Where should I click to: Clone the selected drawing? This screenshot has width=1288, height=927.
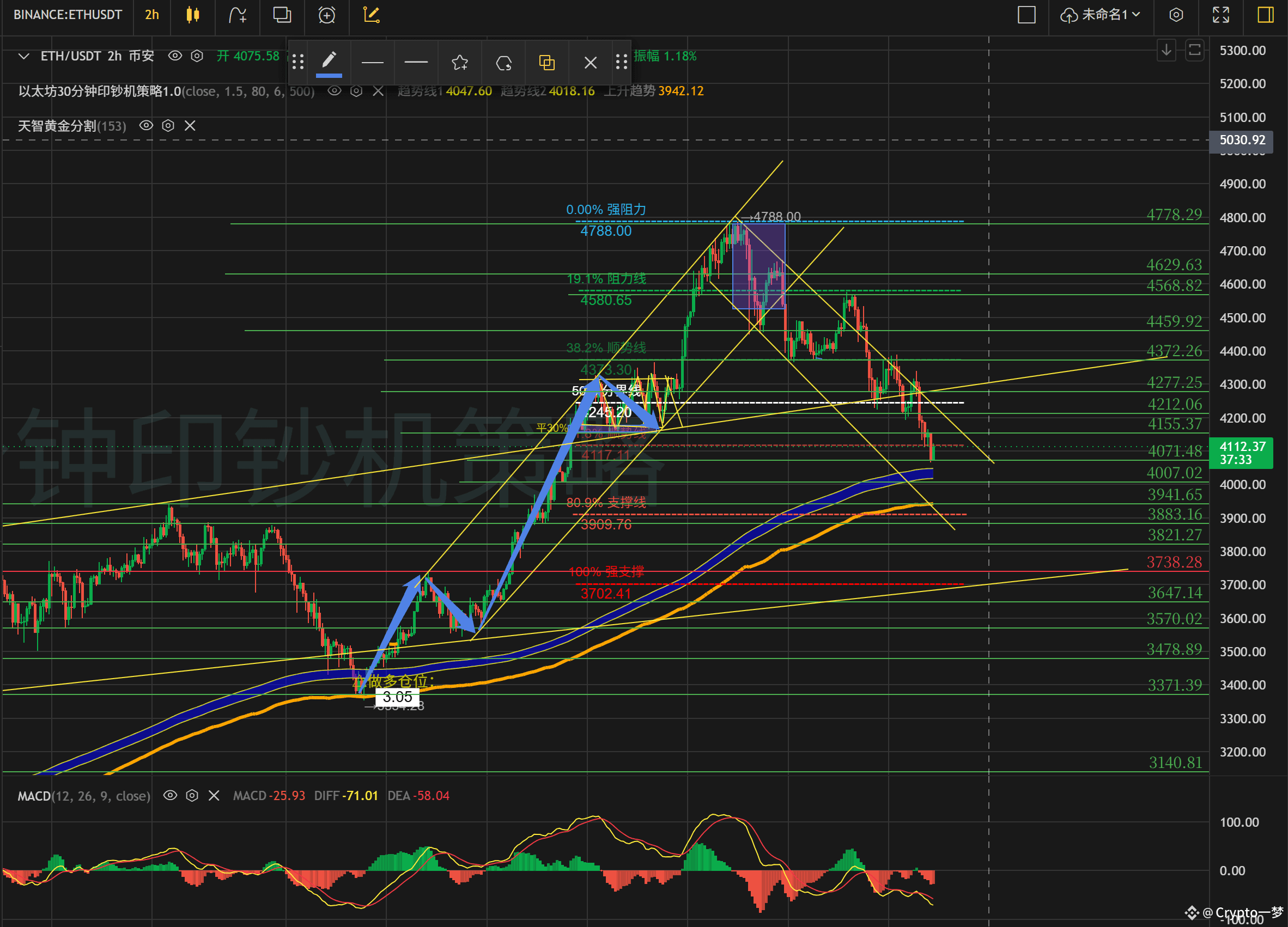tap(547, 62)
